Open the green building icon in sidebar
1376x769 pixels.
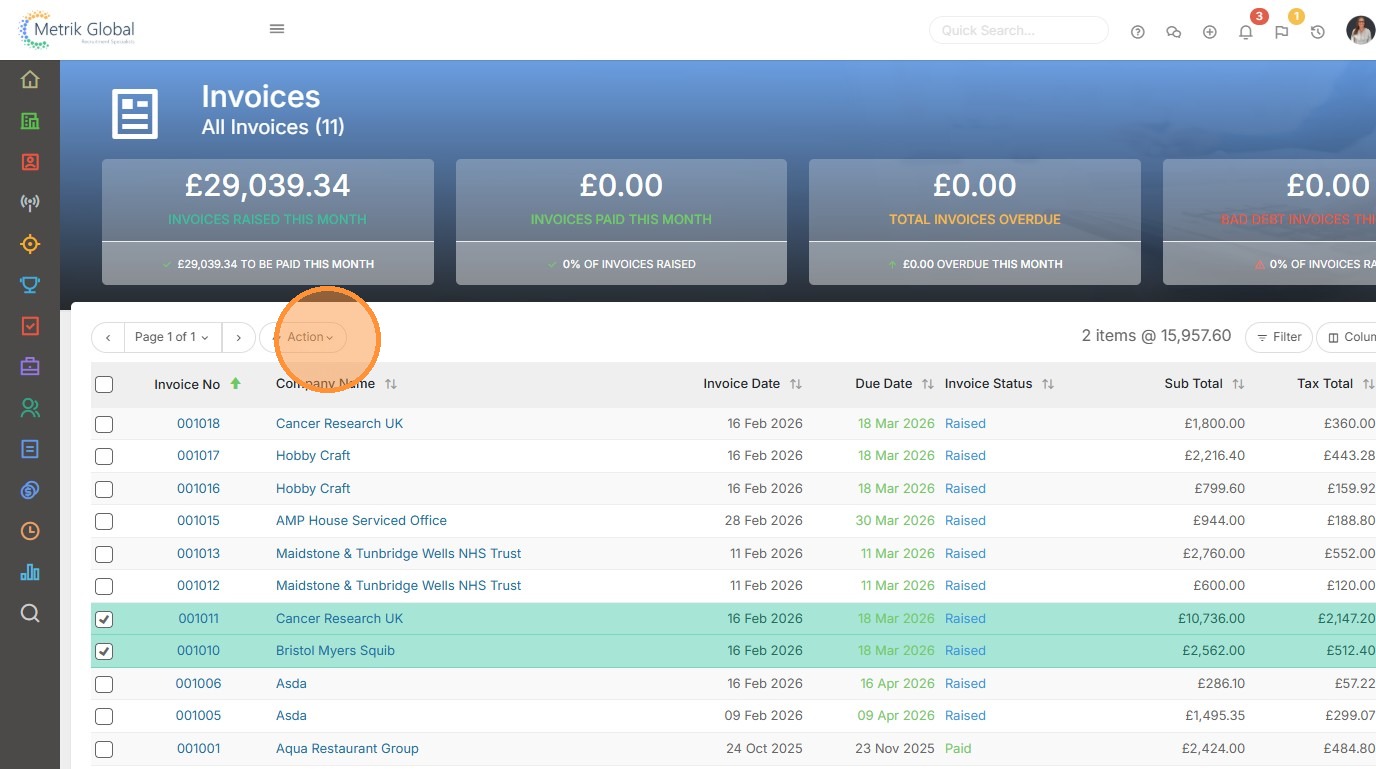coord(30,121)
